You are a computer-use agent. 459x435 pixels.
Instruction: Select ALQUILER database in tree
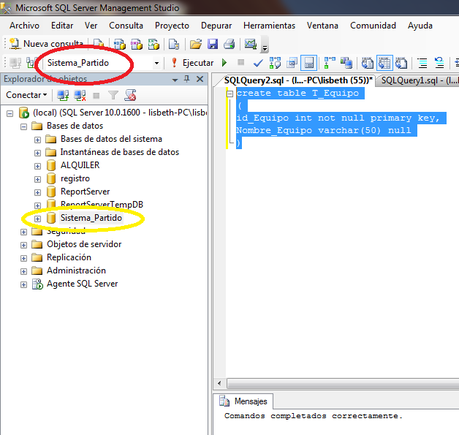80,165
